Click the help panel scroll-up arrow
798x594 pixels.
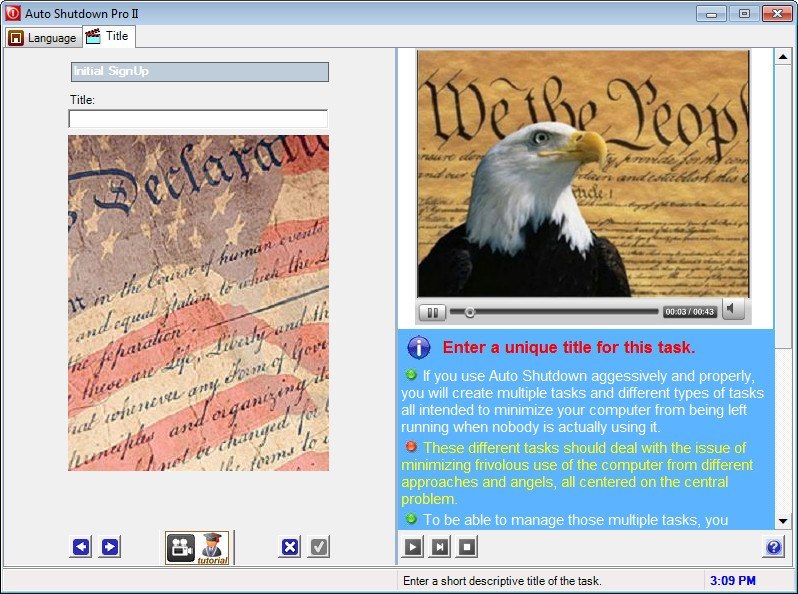click(783, 56)
